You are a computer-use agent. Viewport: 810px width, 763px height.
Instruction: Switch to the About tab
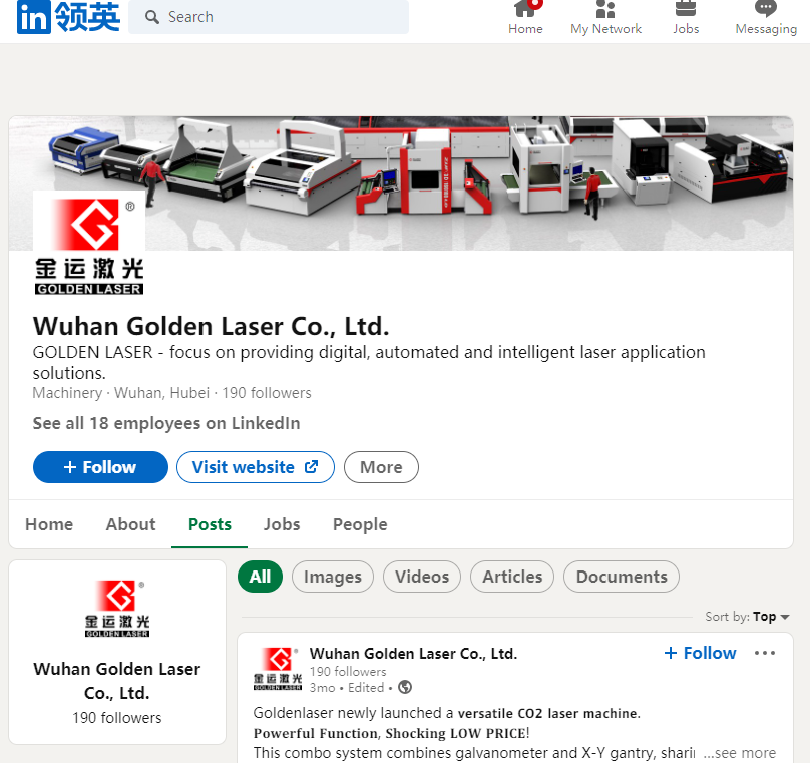[130, 524]
